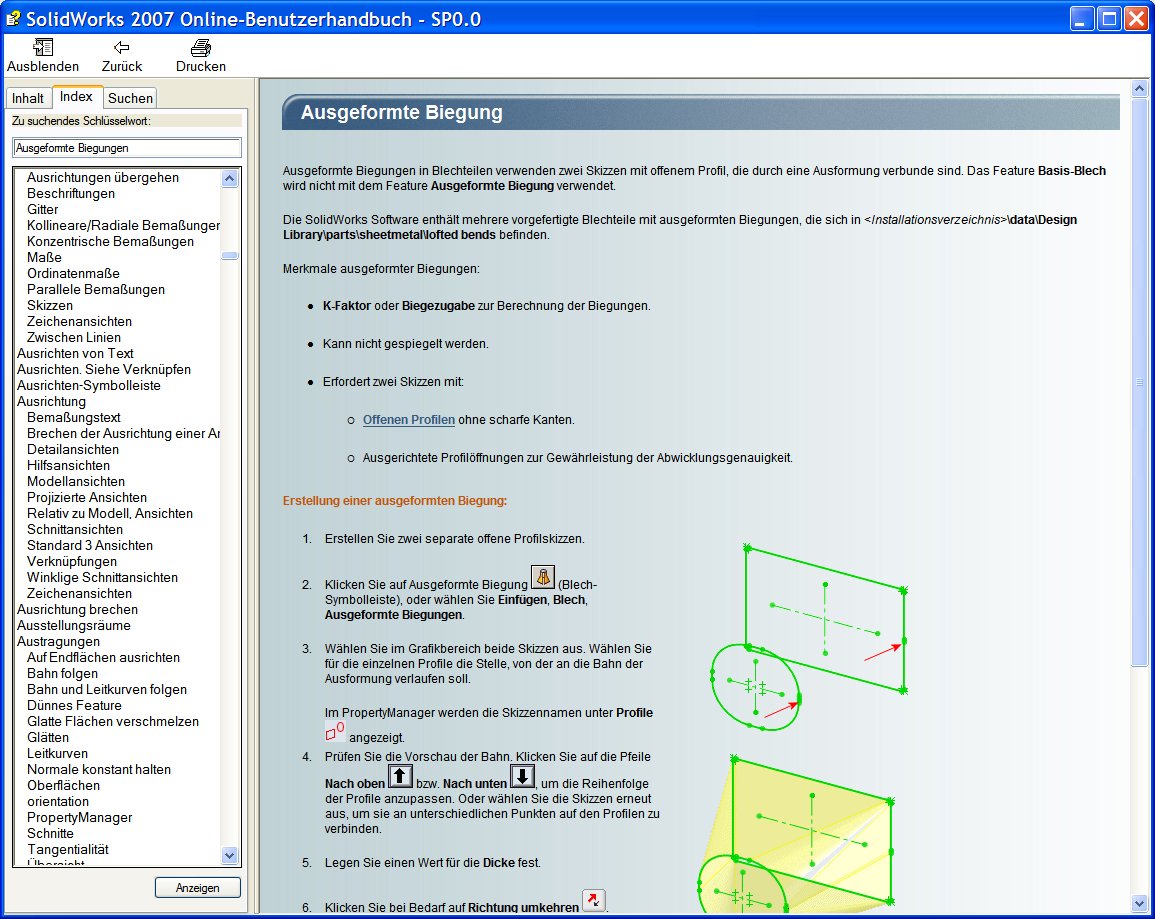This screenshot has height=919, width=1155.
Task: Select index entry 'Schnitte'
Action: pyautogui.click(x=50, y=834)
